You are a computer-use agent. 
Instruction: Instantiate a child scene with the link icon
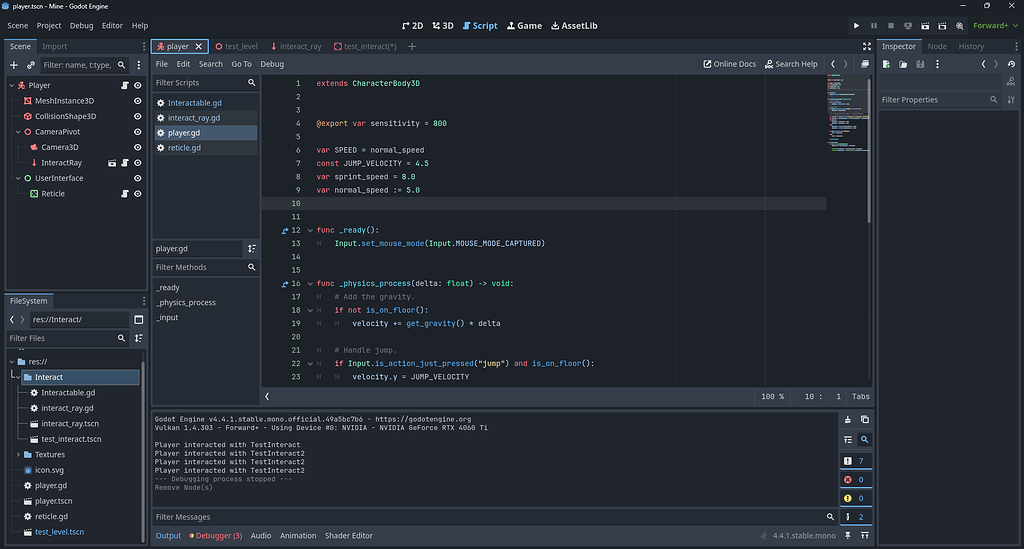click(31, 65)
